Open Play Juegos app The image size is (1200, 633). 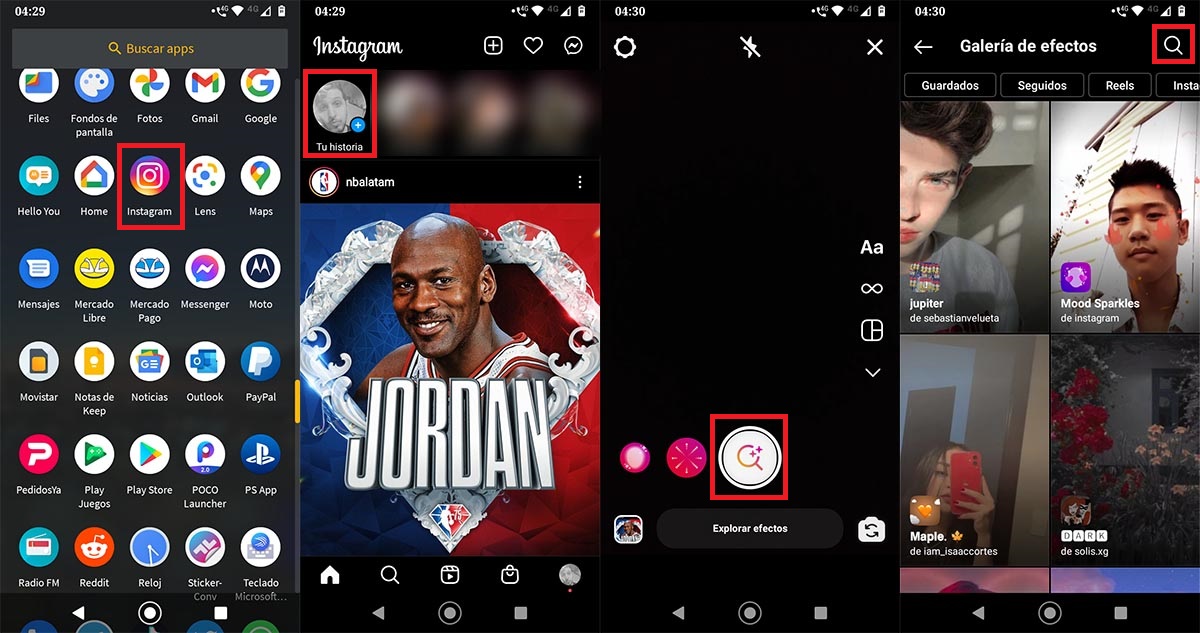94,454
